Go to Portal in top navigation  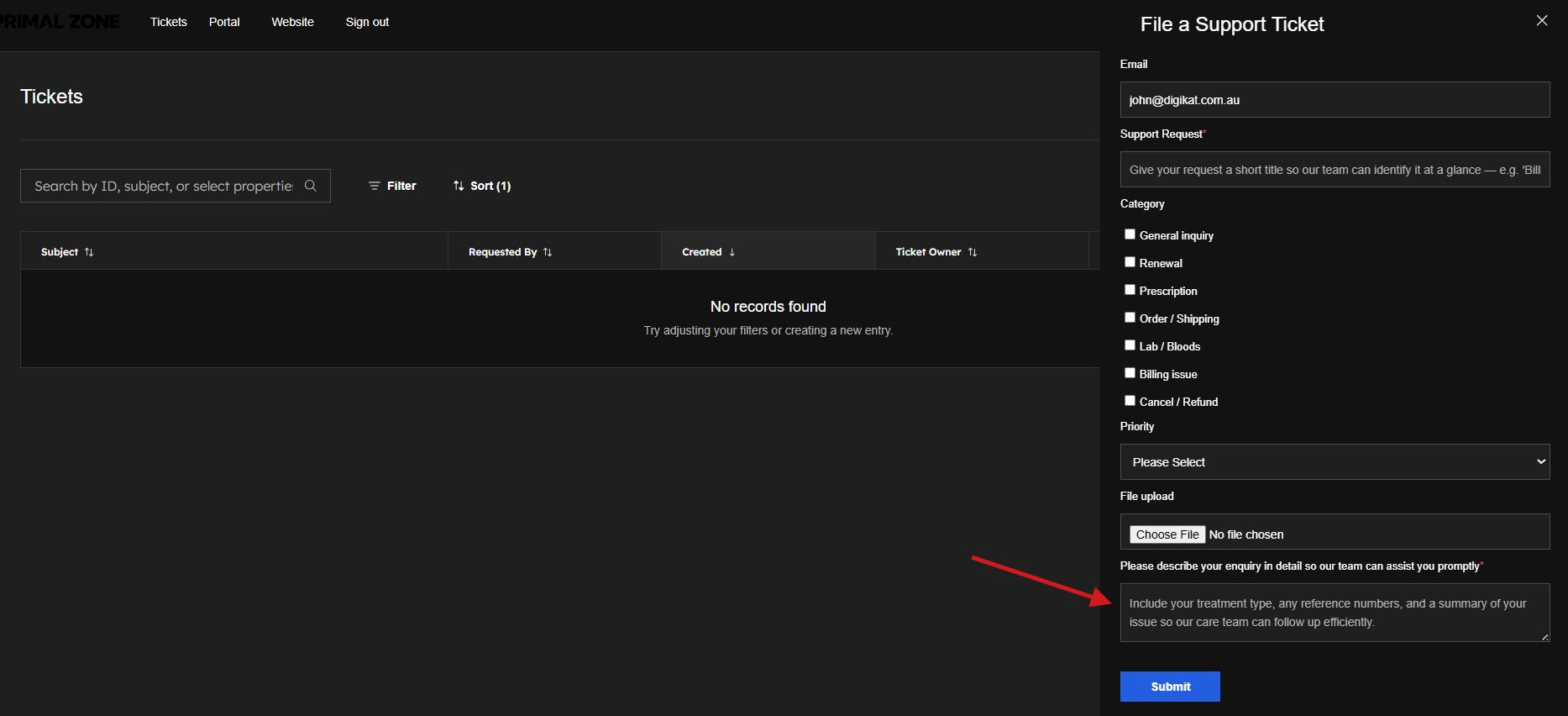click(x=224, y=22)
